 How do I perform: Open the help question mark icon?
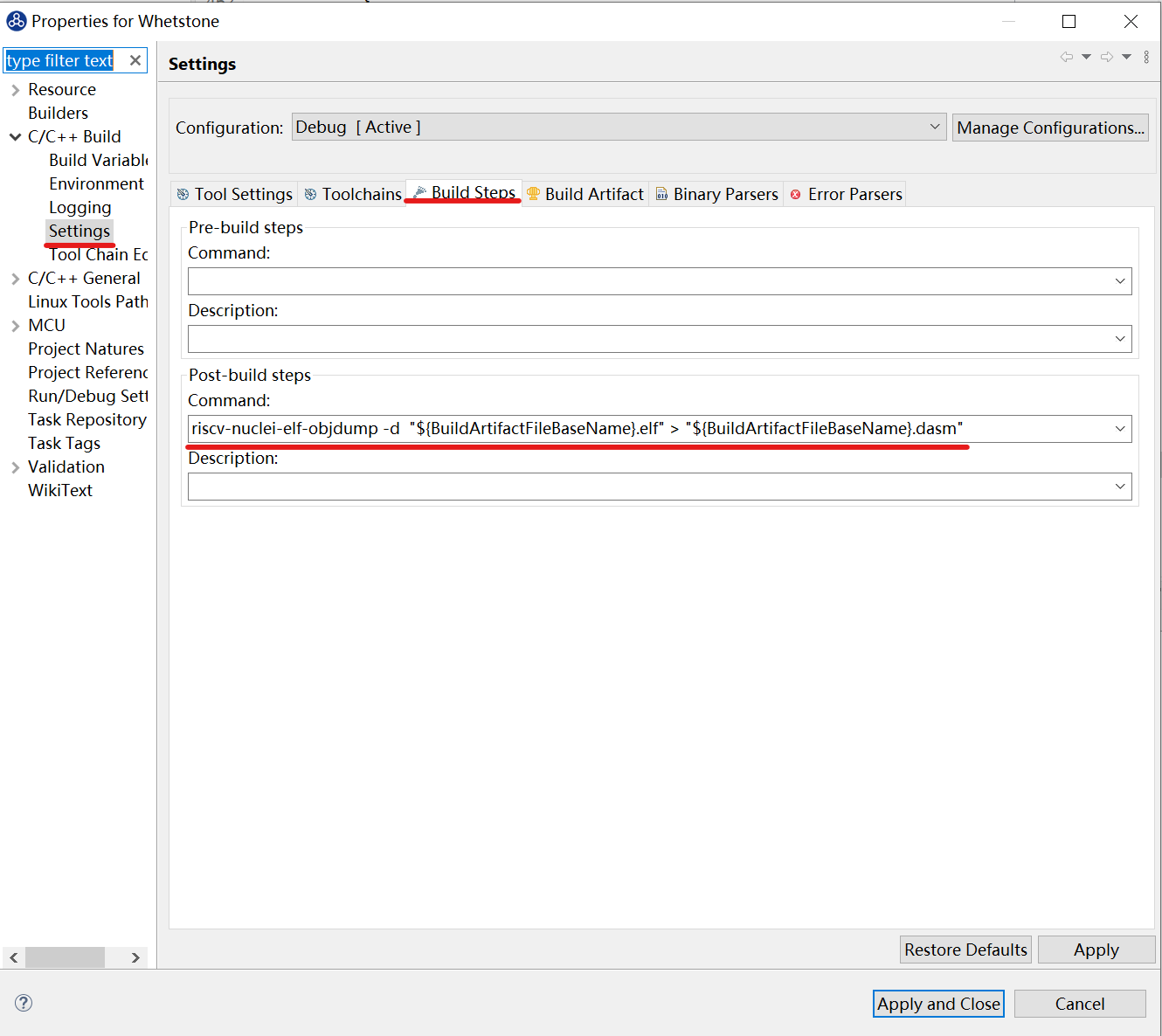(24, 1003)
